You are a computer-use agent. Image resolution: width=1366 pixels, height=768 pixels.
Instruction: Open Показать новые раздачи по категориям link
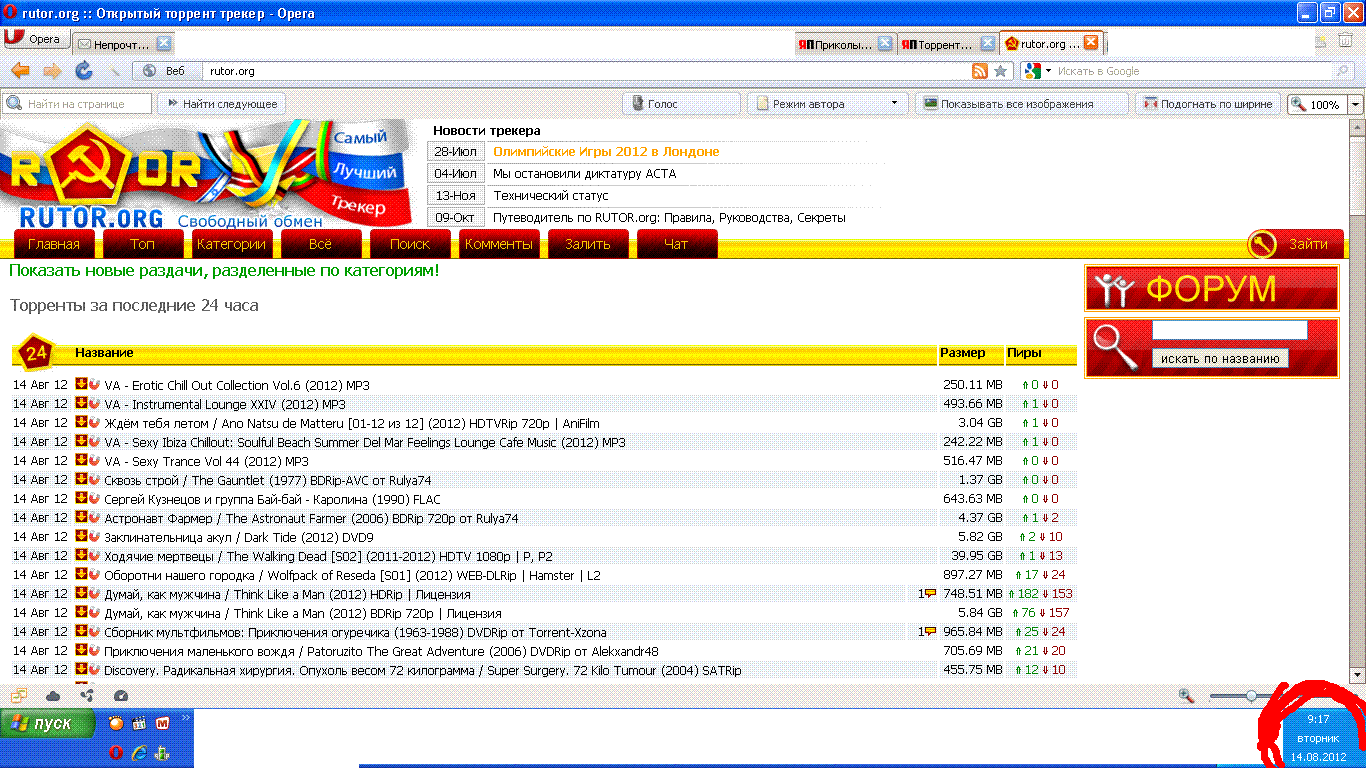click(224, 271)
